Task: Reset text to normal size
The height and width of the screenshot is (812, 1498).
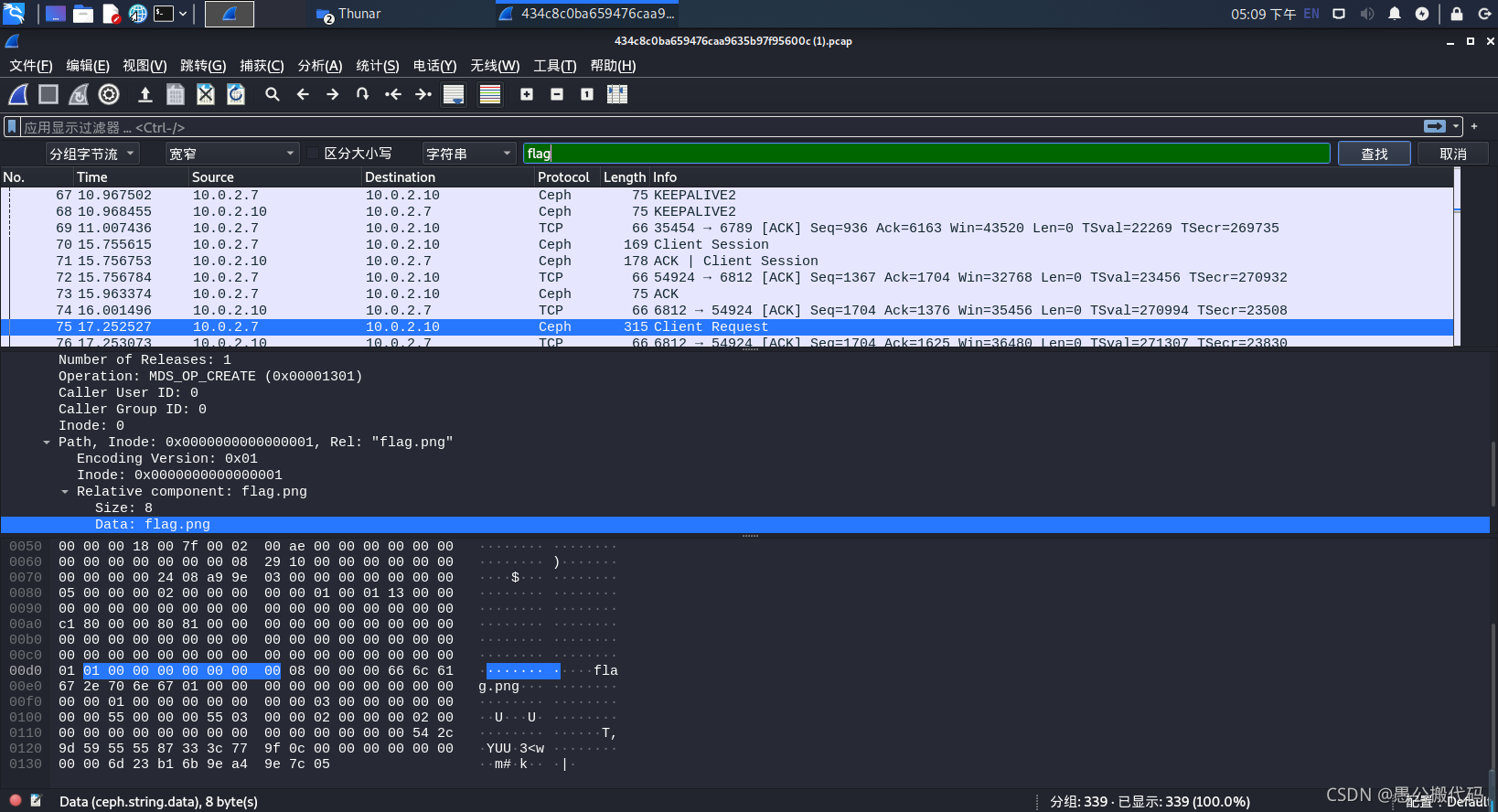Action: tap(587, 94)
